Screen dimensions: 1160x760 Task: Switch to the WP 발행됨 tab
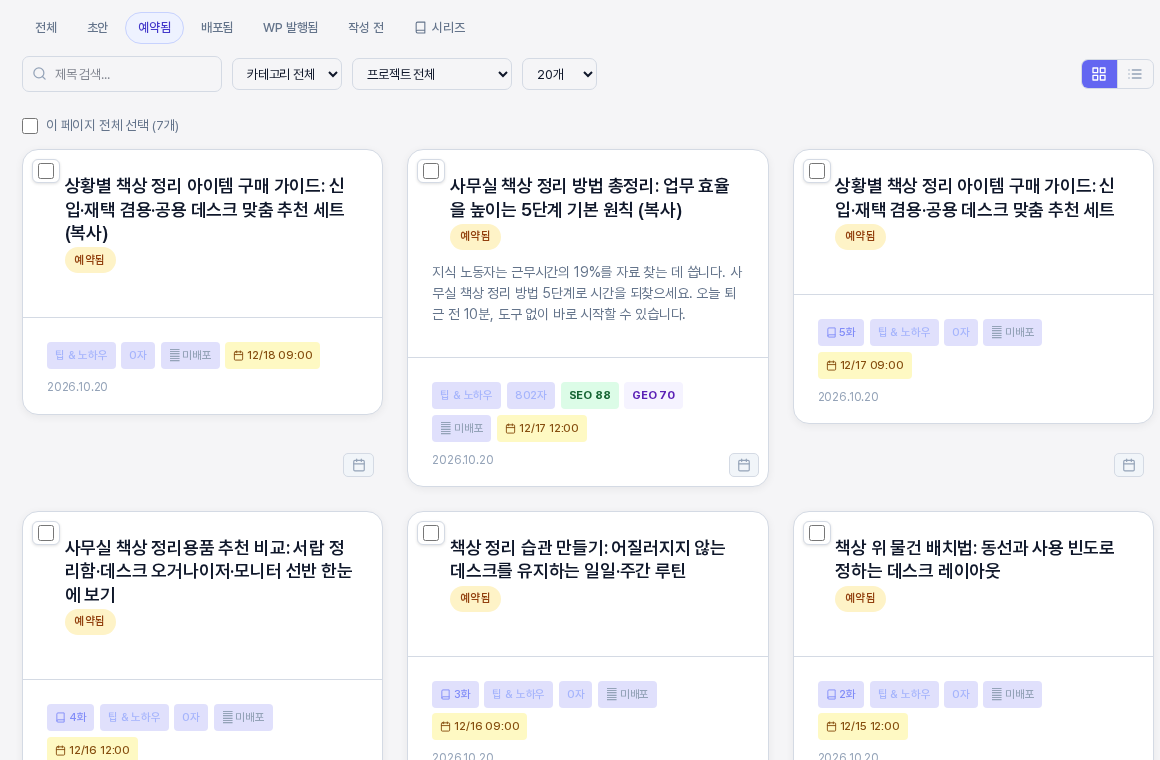[290, 27]
